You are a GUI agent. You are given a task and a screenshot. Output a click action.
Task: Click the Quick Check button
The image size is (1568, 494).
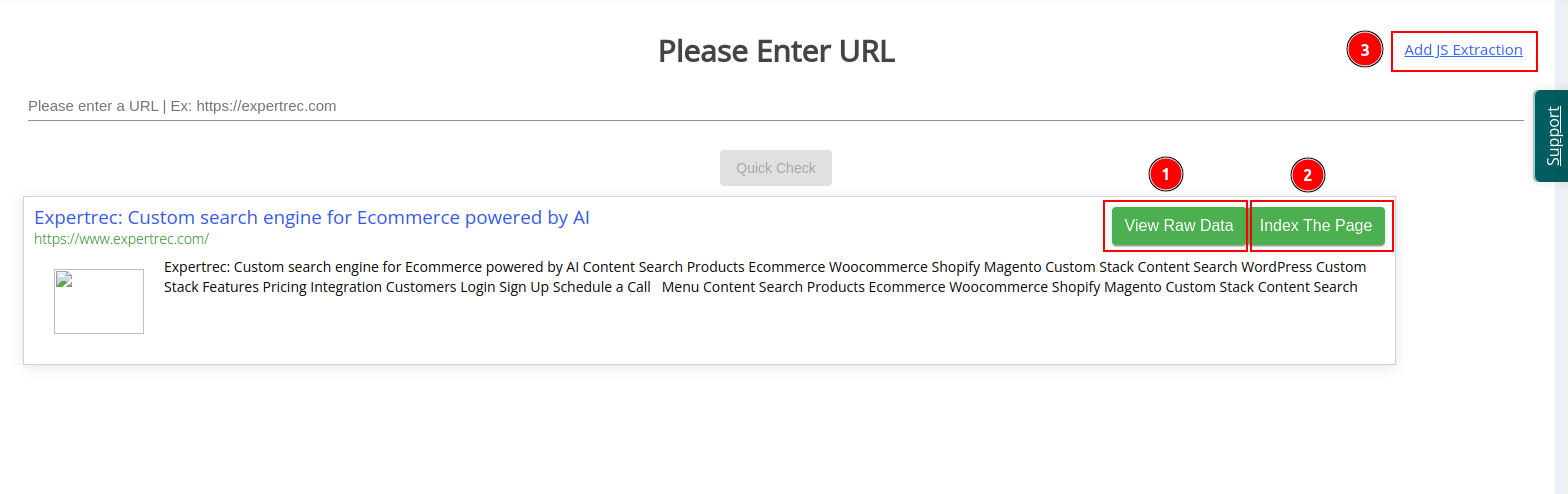[775, 168]
